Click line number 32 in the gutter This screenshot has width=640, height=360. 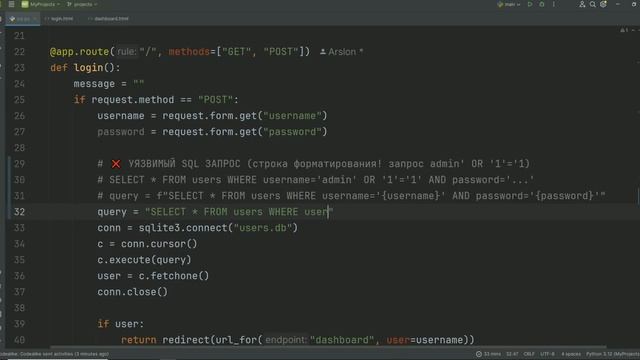pos(19,212)
